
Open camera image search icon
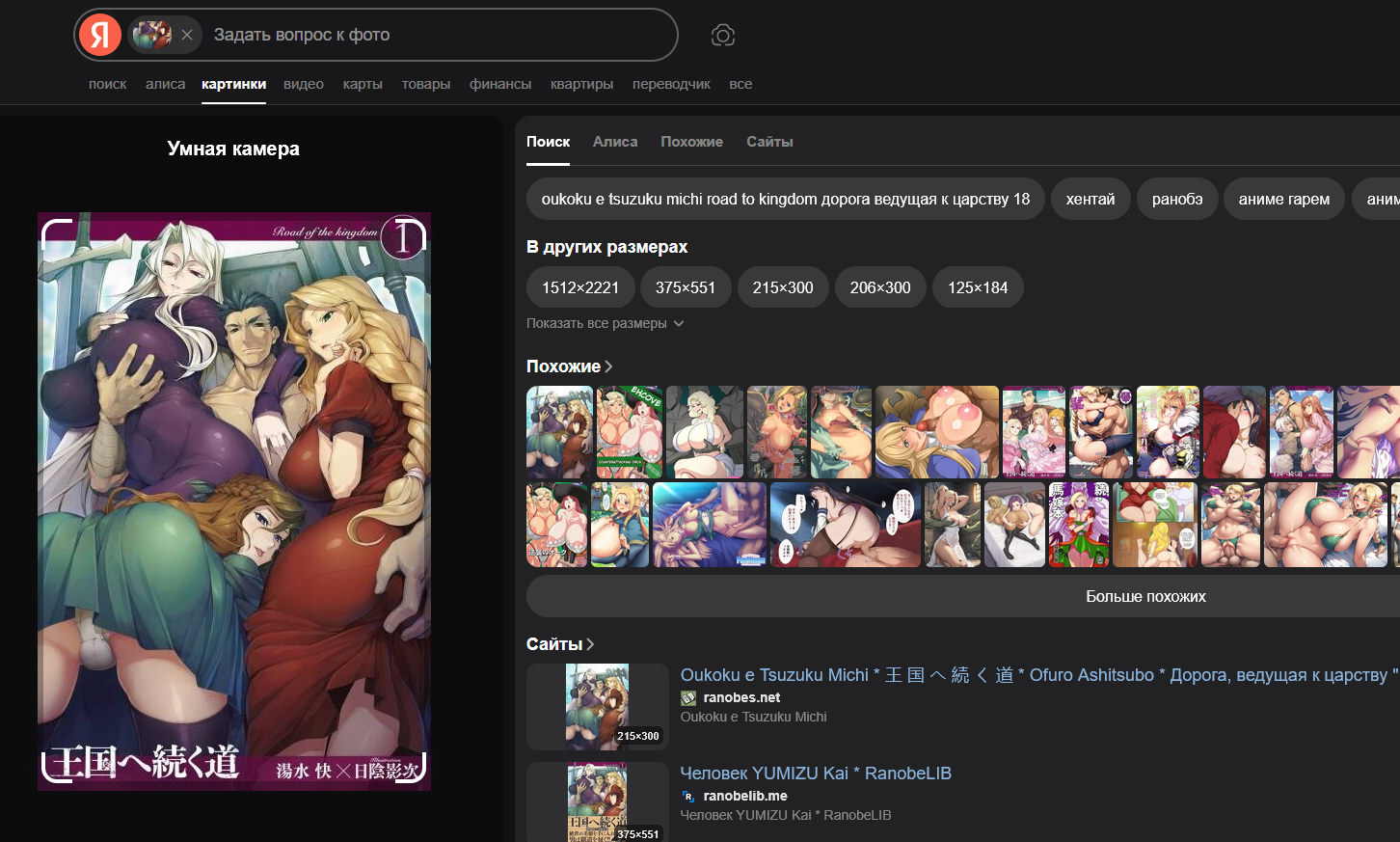[x=723, y=36]
